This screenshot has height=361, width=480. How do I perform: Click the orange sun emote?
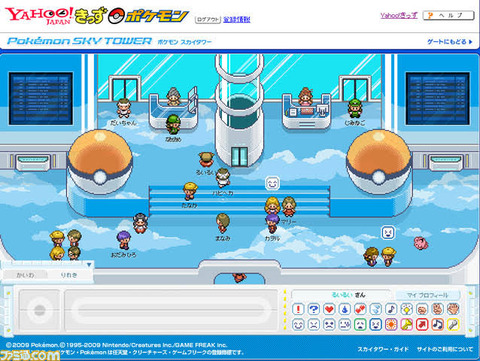(391, 324)
